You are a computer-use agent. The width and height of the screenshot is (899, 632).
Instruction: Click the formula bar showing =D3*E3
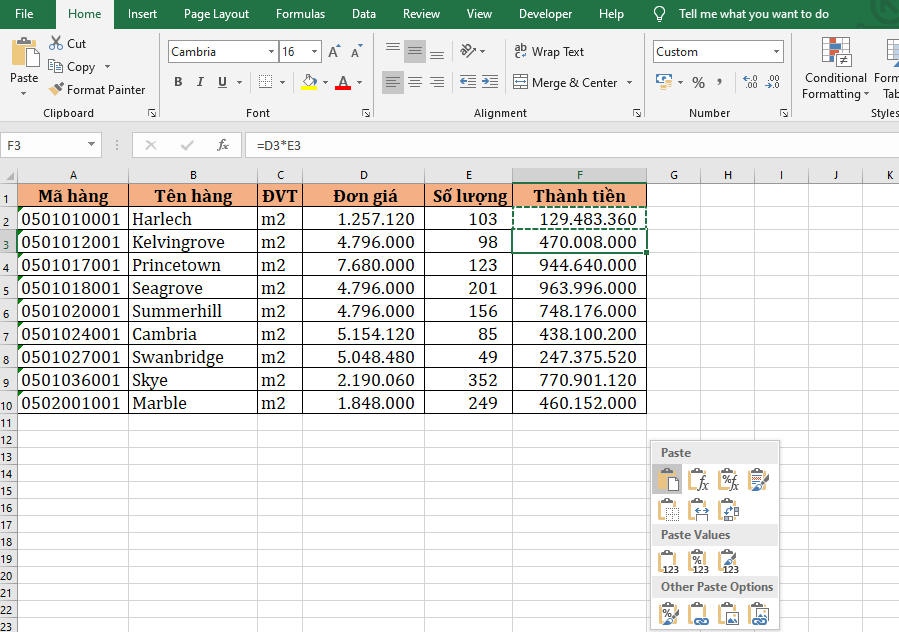pos(570,146)
